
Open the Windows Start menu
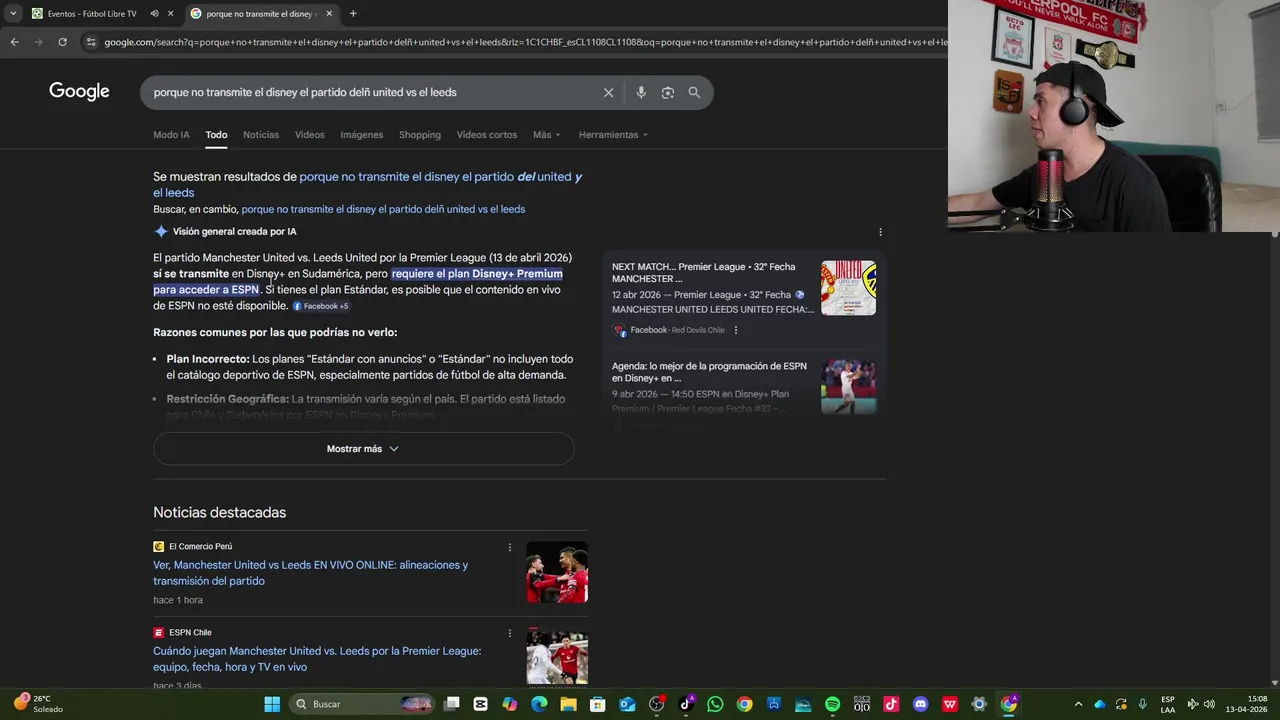pos(272,704)
